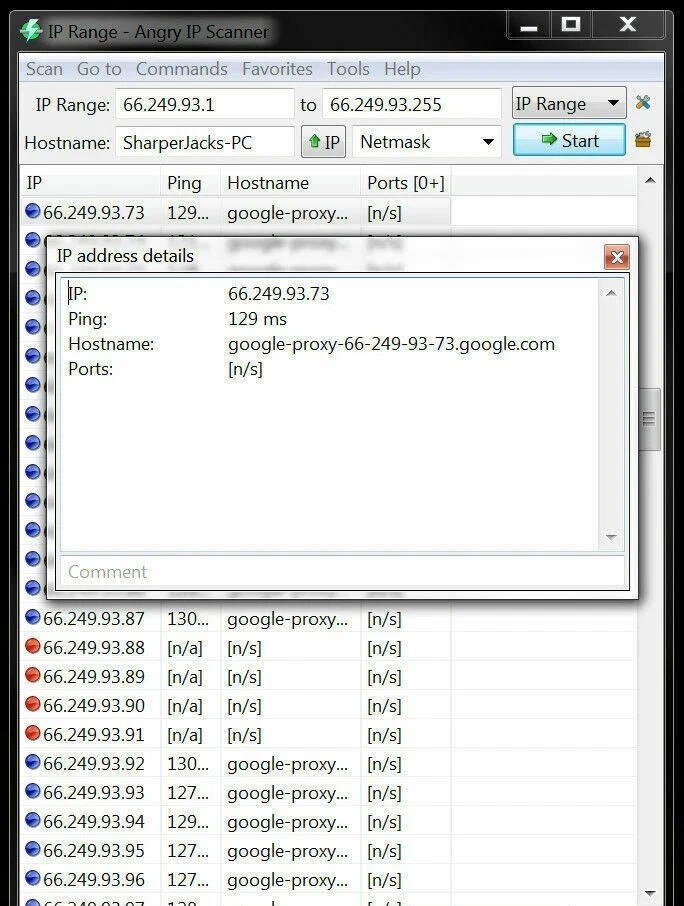Click the Angry IP Scanner title icon
Viewport: 684px width, 906px height.
click(x=31, y=30)
